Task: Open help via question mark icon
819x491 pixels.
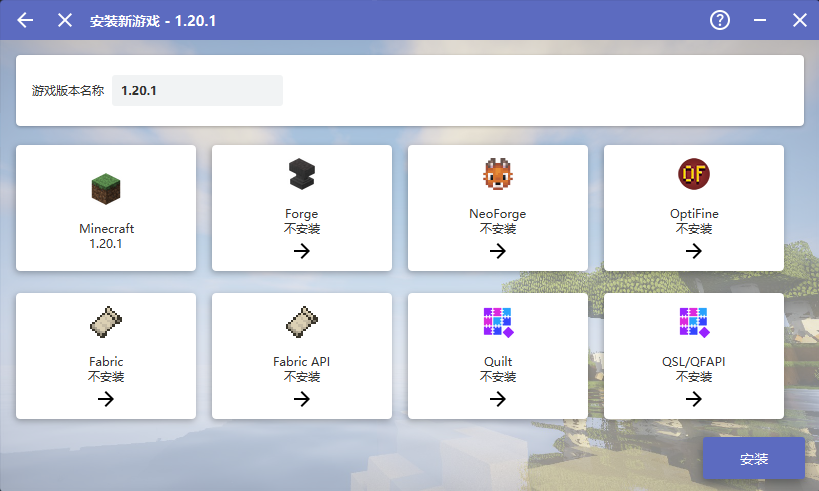Action: tap(720, 20)
